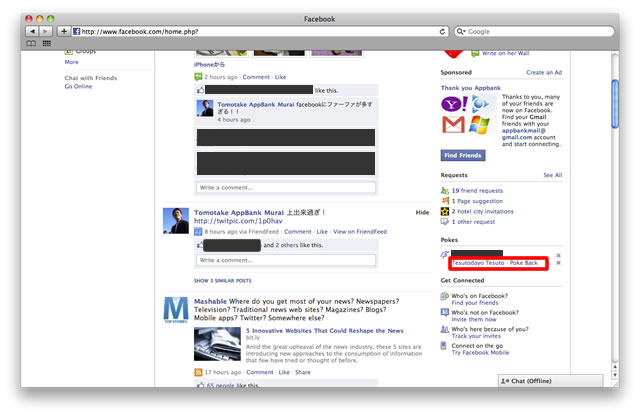Reload page using the refresh icon
The image size is (640, 416).
pos(442,31)
